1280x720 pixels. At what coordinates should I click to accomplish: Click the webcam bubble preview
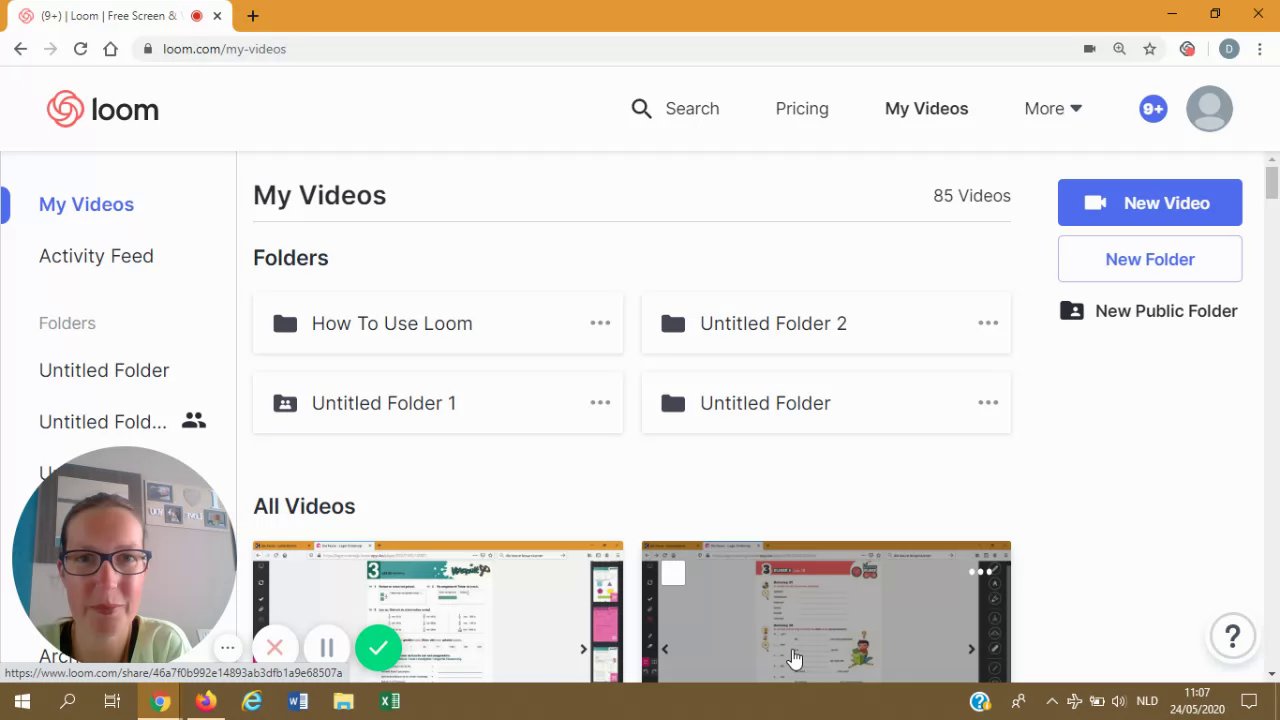(x=124, y=557)
